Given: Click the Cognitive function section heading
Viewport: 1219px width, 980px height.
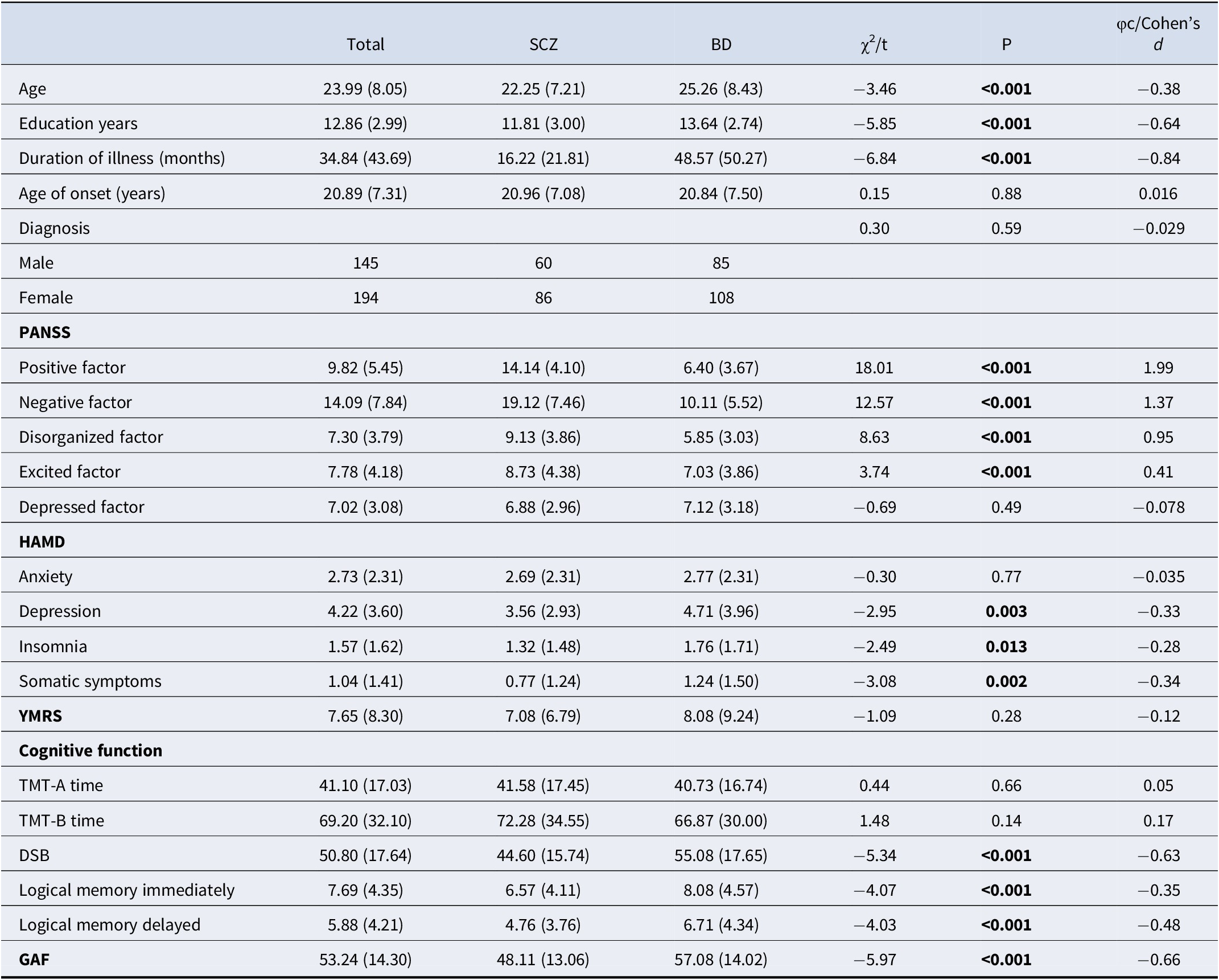Looking at the screenshot, I should pyautogui.click(x=90, y=751).
